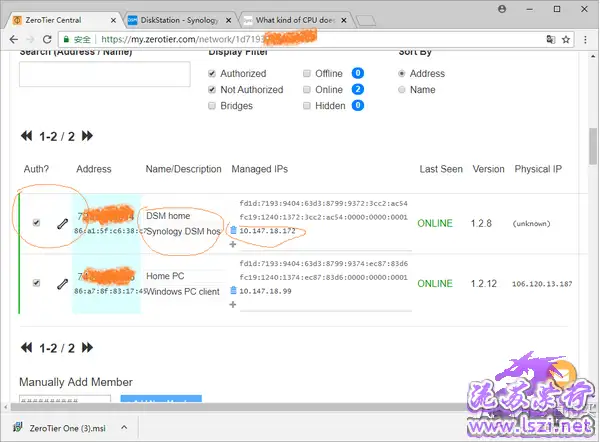Click the vertical page scrollbar thumb
The width and height of the screenshot is (600, 442).
point(593,146)
